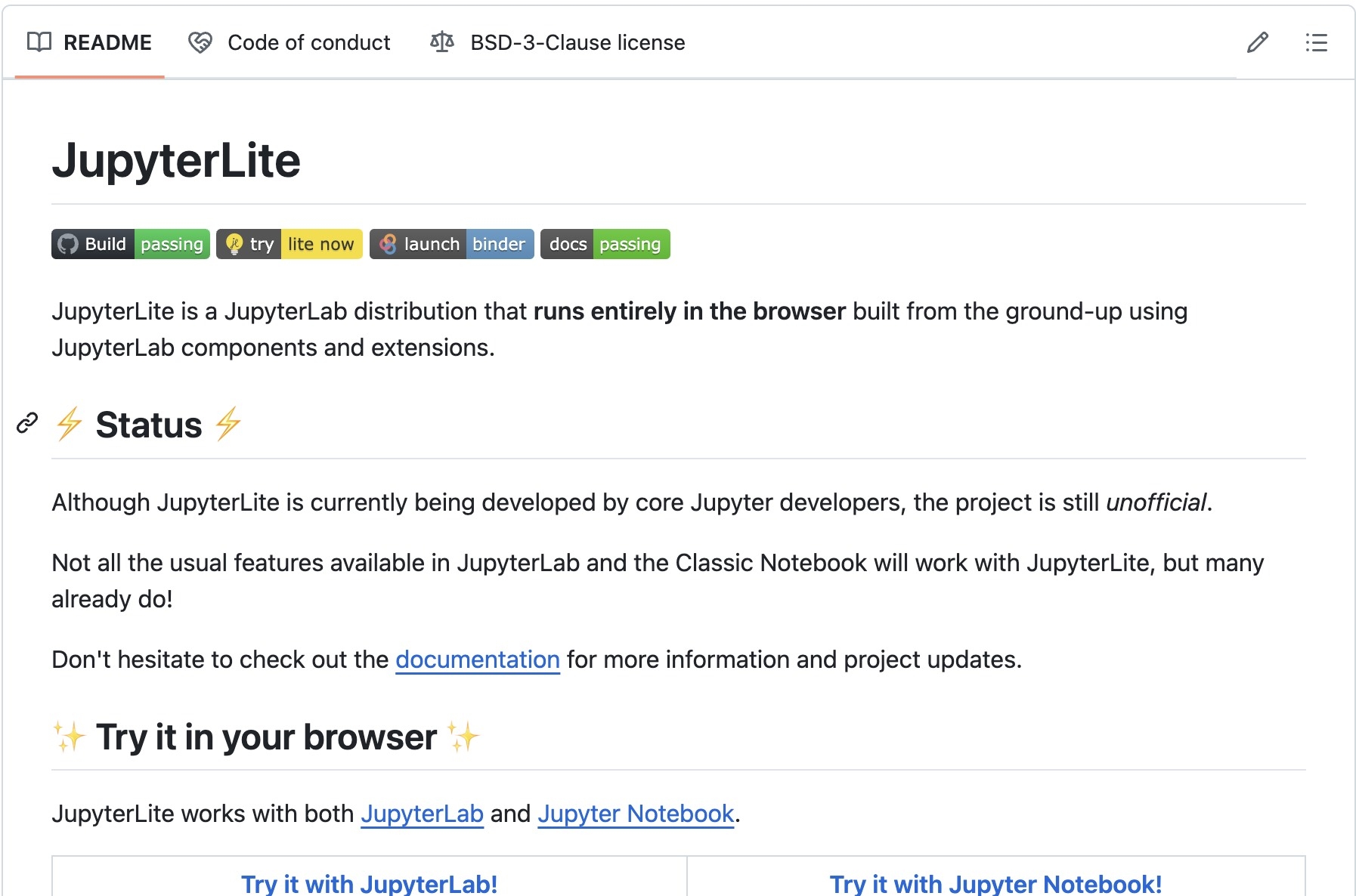Click the license balance scale icon
Screen dimensions: 1356x896
pos(442,42)
